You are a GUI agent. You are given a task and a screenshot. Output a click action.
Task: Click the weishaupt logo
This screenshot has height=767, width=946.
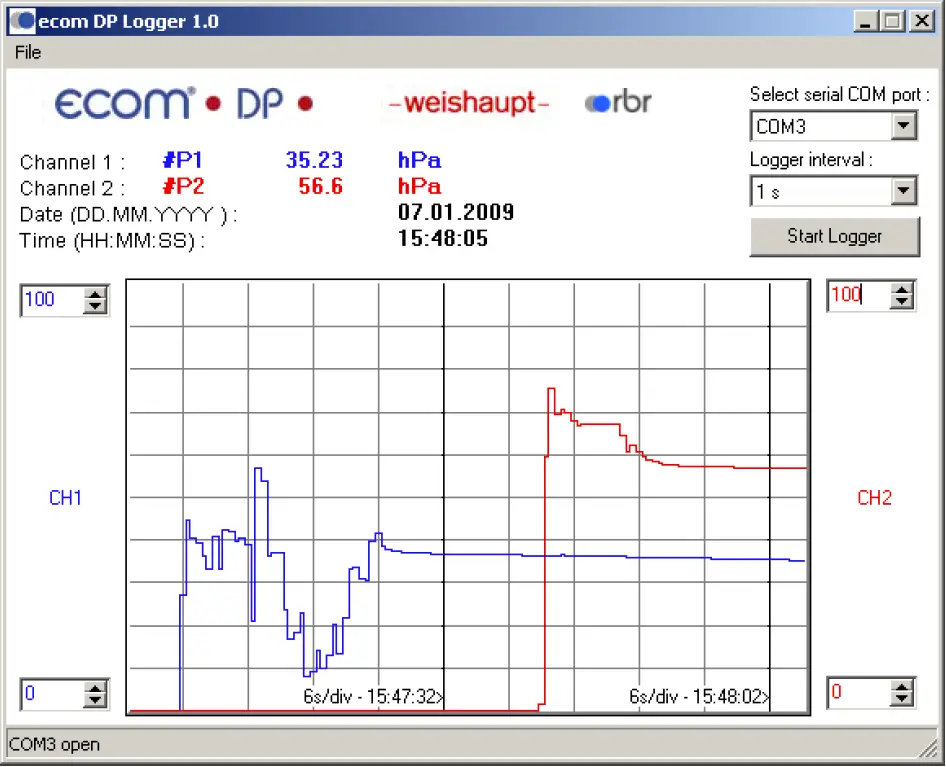point(467,102)
